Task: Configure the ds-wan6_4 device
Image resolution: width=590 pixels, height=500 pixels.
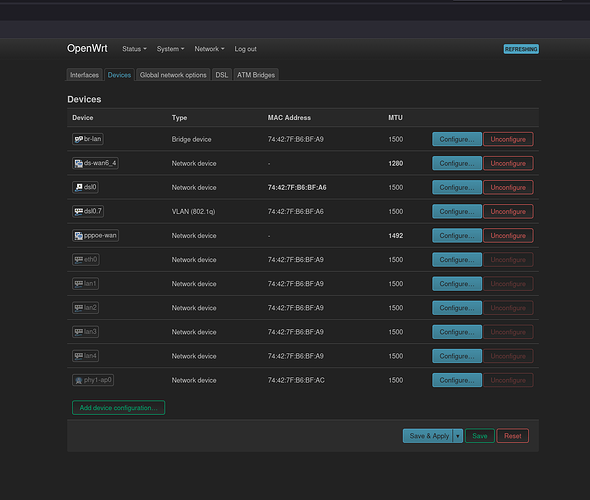Action: click(x=457, y=163)
